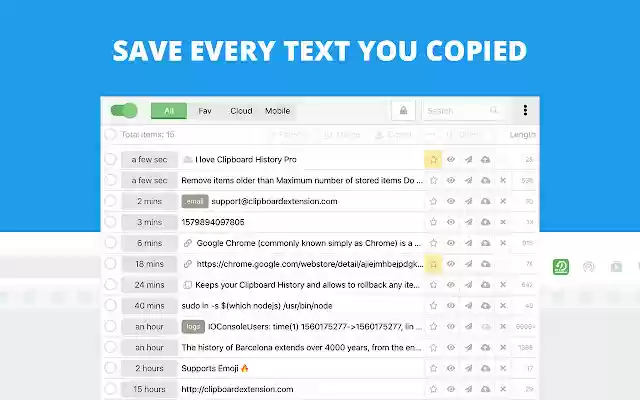Tick the checkbox for the 15 hours row
640x400 pixels.
[x=110, y=389]
